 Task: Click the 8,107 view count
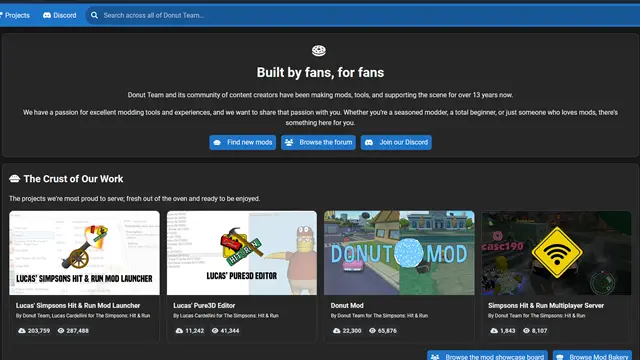(539, 331)
